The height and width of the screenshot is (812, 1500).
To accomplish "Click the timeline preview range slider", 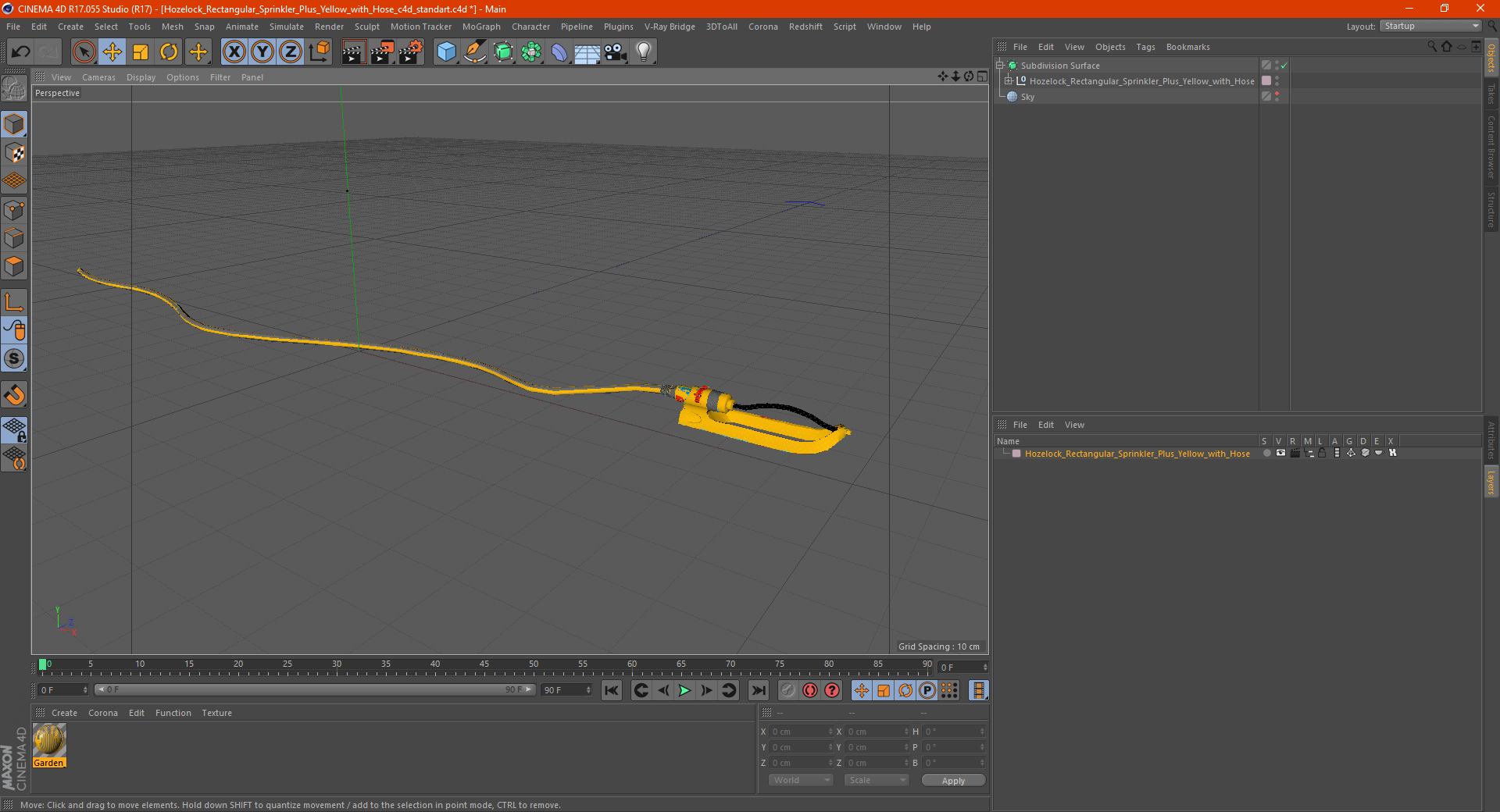I will (315, 689).
